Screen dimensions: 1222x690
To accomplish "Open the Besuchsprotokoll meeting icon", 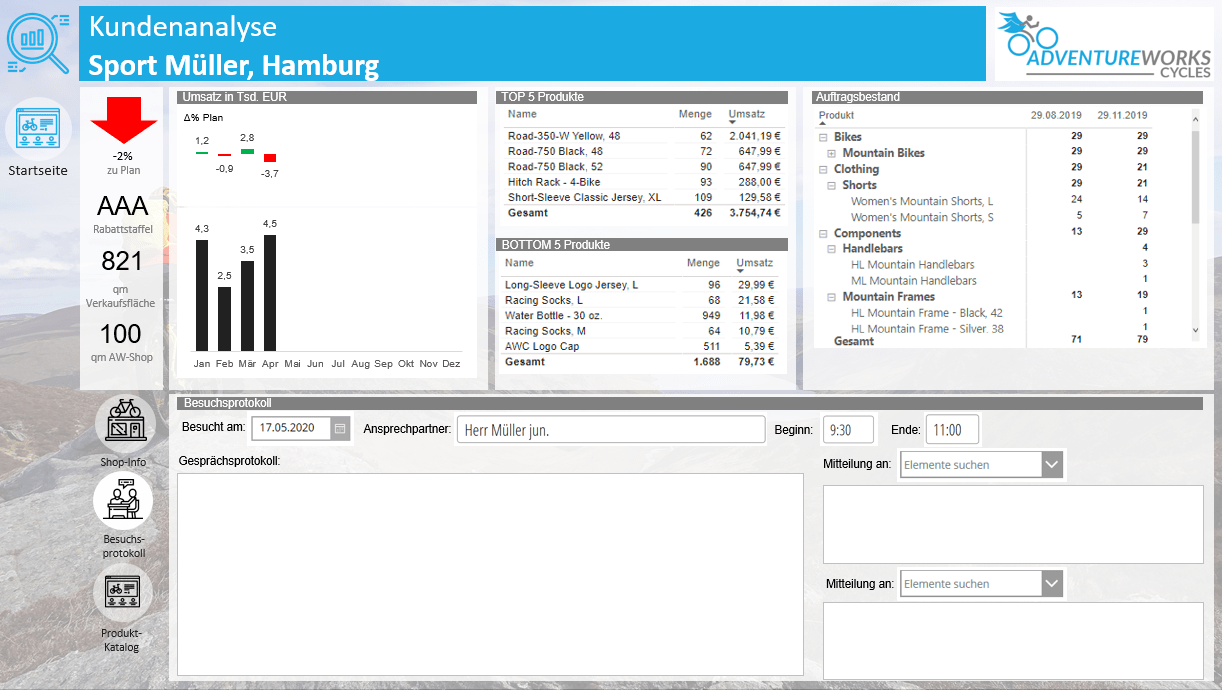I will (124, 500).
